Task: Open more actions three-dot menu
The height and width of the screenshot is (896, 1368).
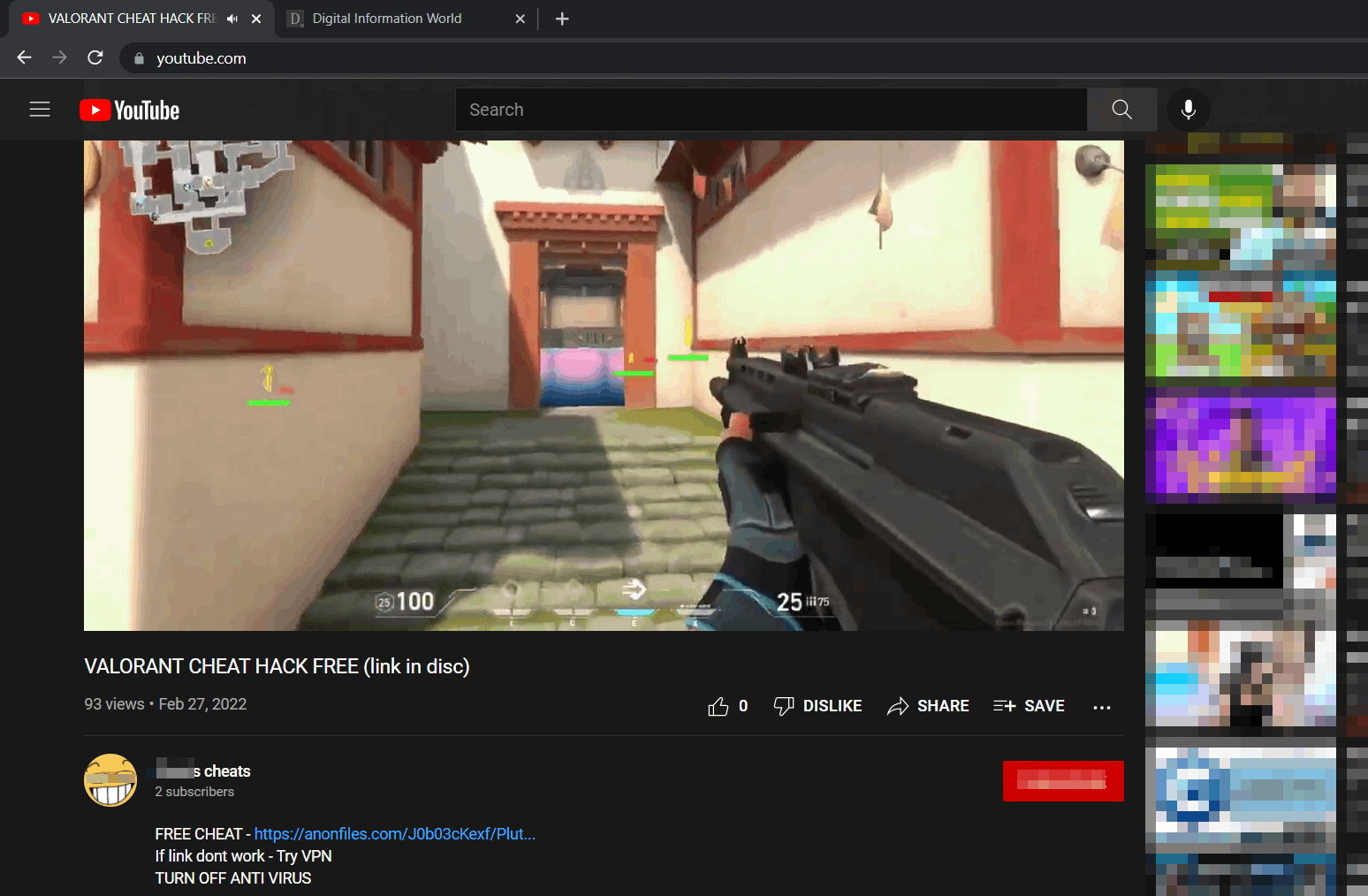Action: coord(1101,707)
